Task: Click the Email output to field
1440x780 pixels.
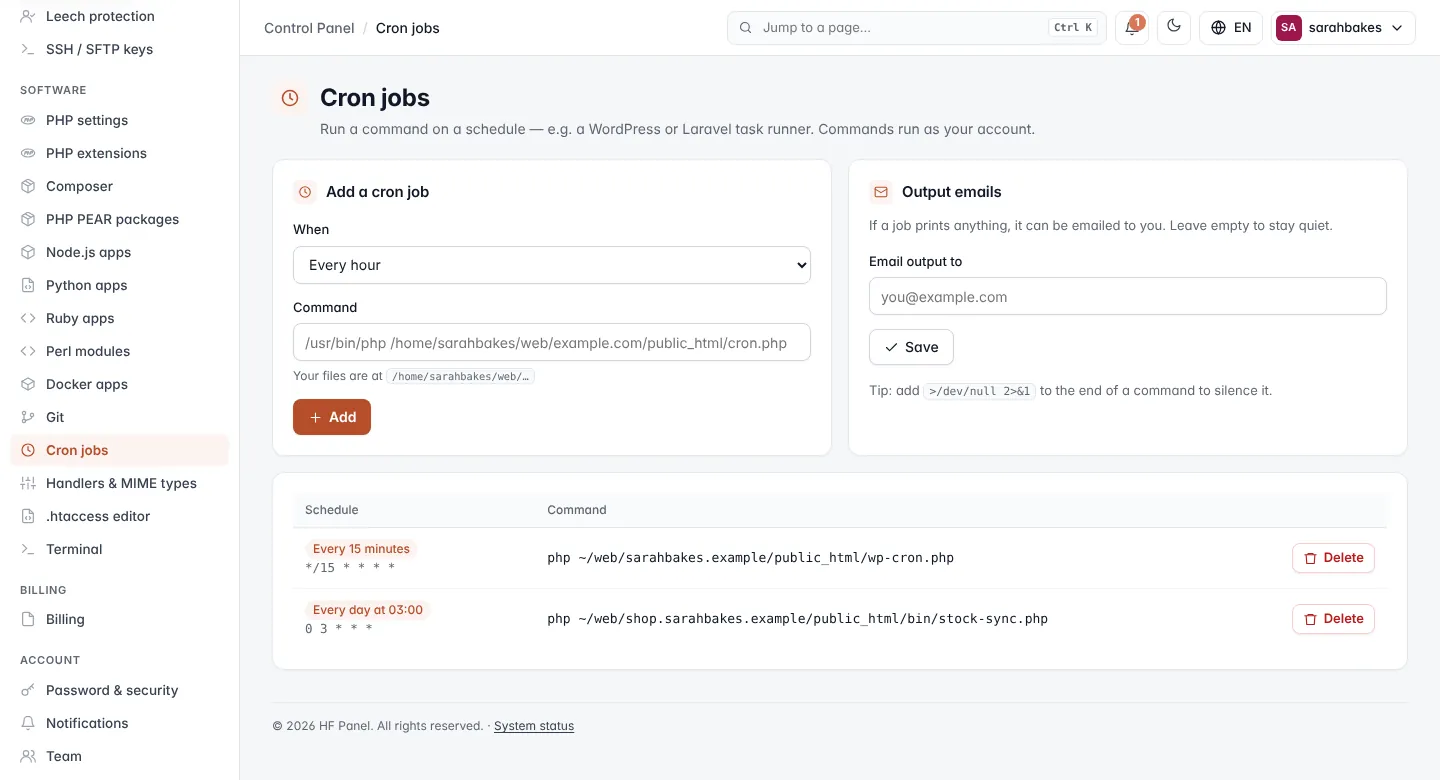Action: coord(1128,297)
